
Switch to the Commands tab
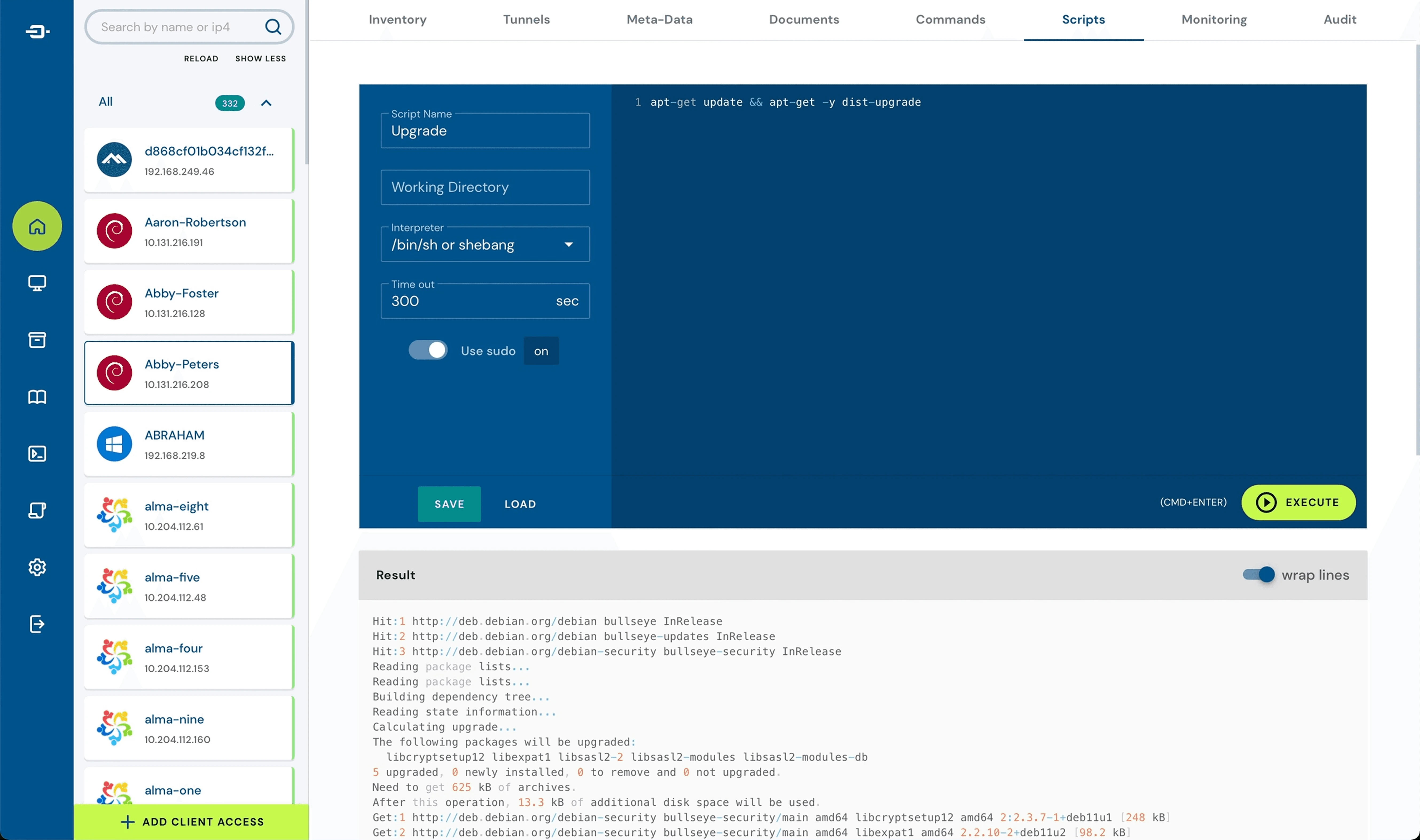(x=950, y=19)
